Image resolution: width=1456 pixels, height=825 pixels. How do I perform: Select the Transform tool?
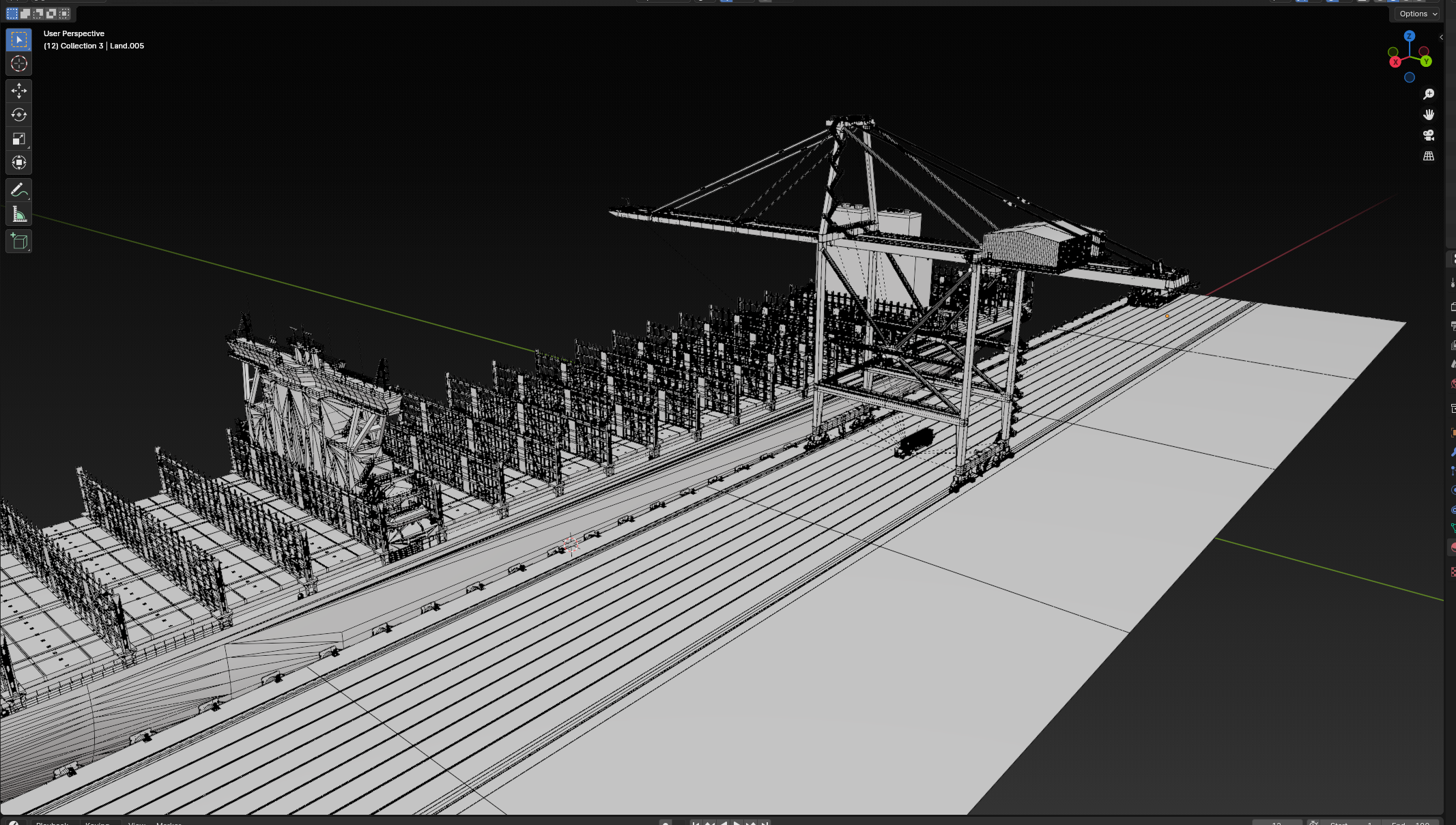click(18, 162)
